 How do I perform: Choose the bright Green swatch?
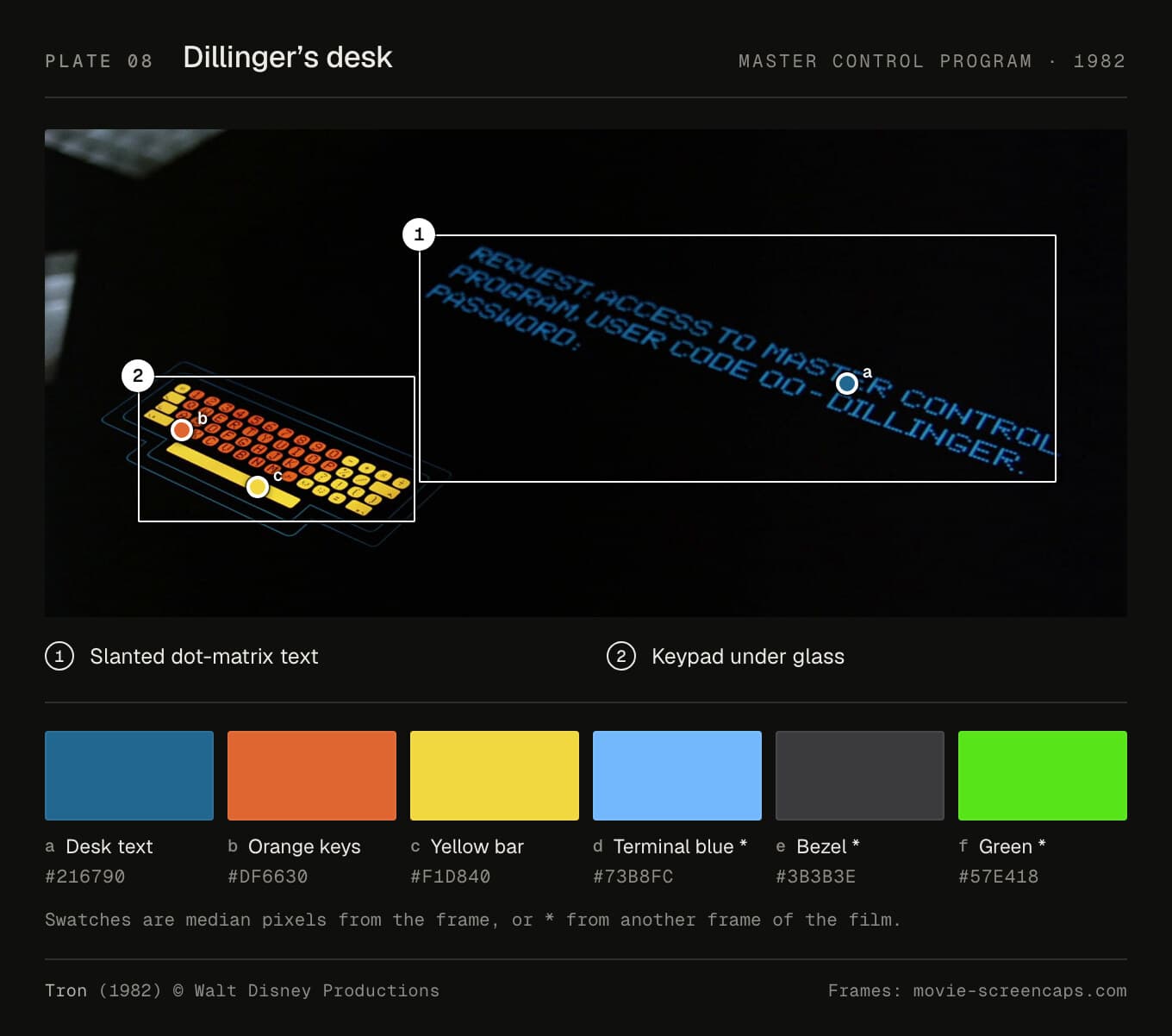[1043, 776]
